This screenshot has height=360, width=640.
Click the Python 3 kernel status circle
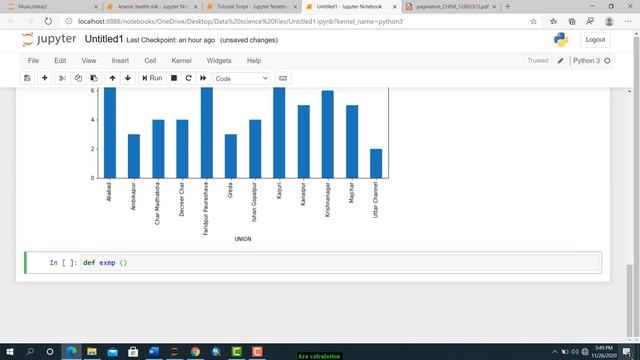click(x=607, y=60)
